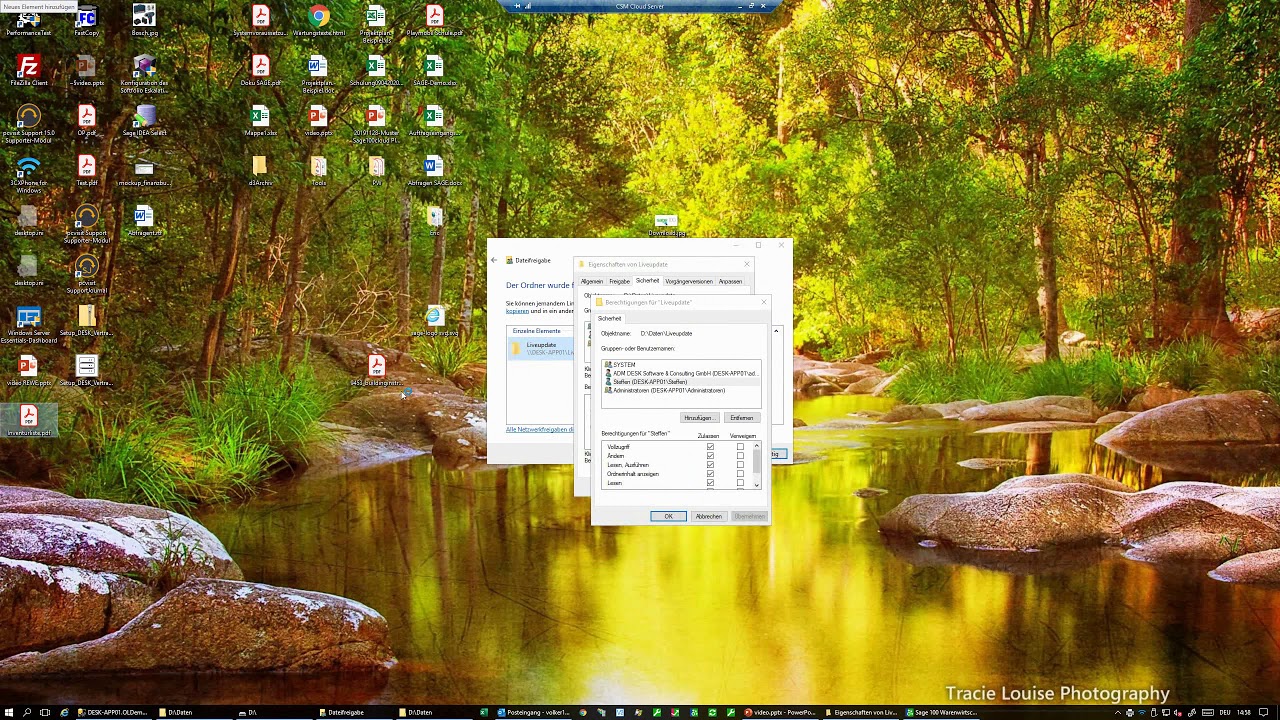Switch to Anpassen tab in Eigenschaften
The image size is (1280, 720).
[x=730, y=281]
